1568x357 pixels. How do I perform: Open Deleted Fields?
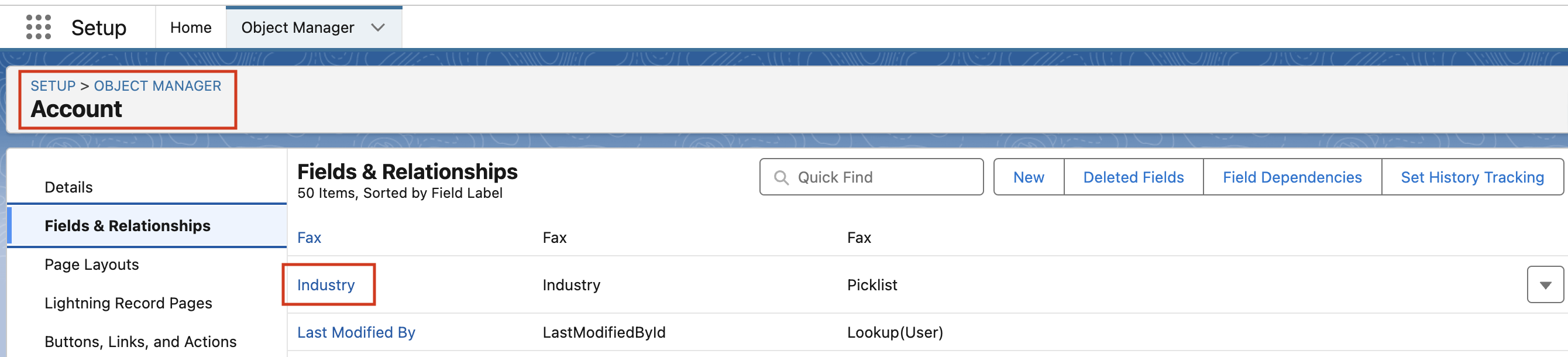[1133, 177]
